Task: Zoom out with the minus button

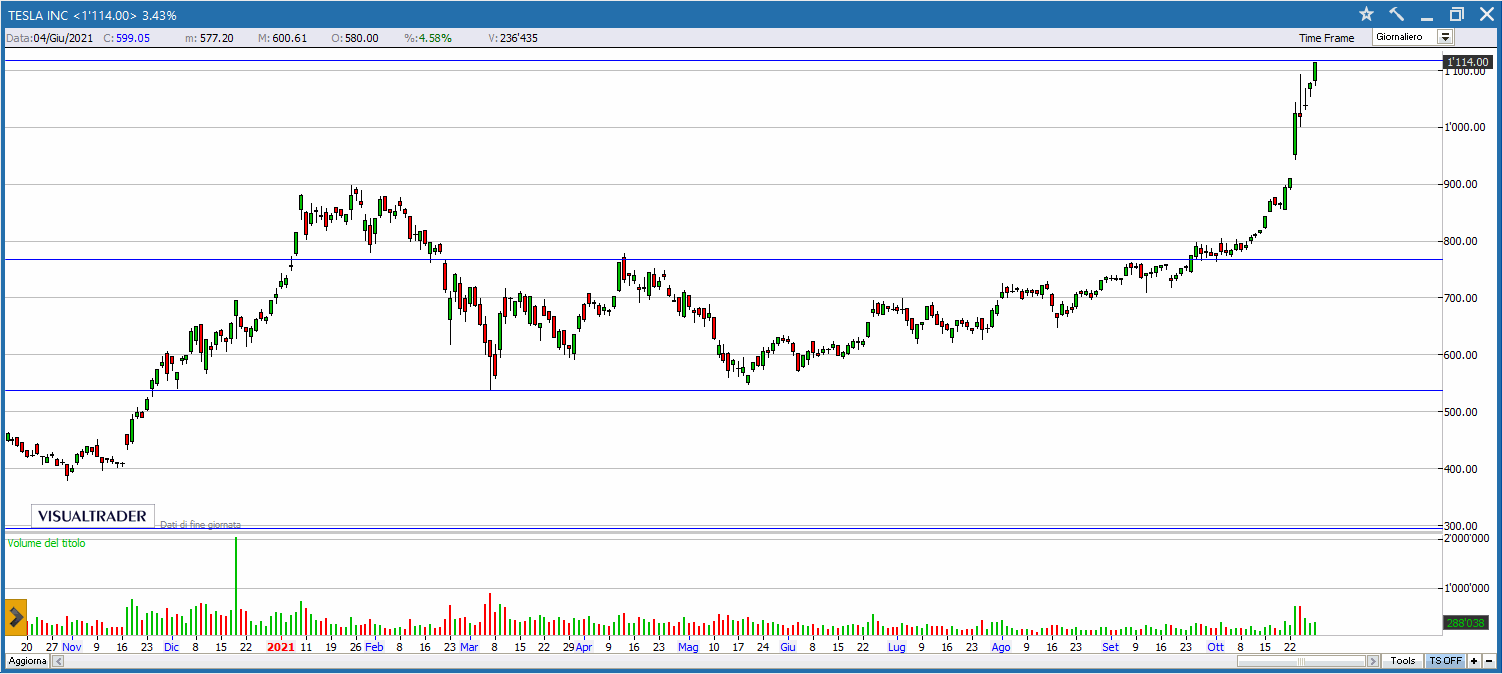Action: click(x=1488, y=661)
